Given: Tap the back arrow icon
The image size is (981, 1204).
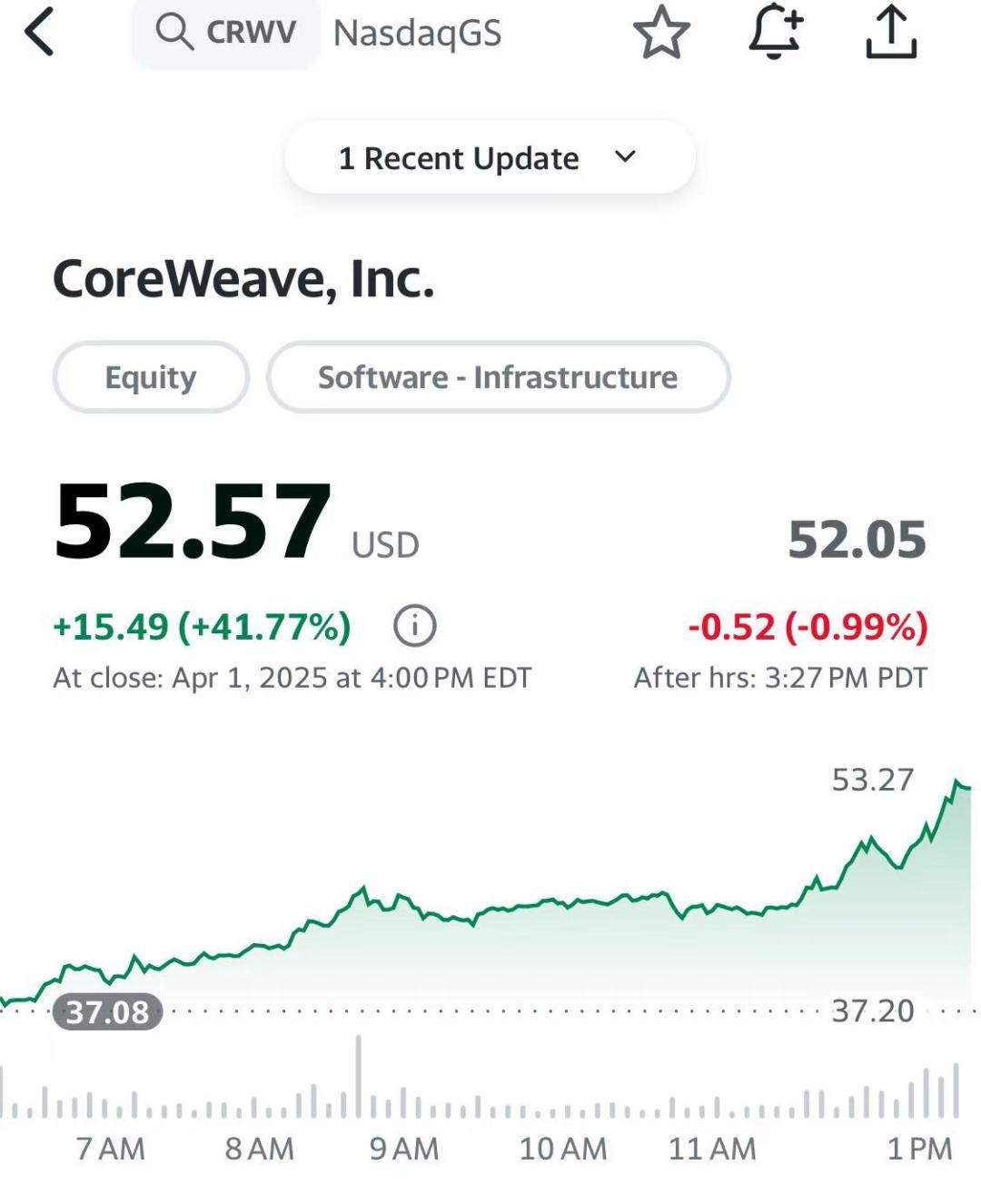Looking at the screenshot, I should tap(39, 32).
